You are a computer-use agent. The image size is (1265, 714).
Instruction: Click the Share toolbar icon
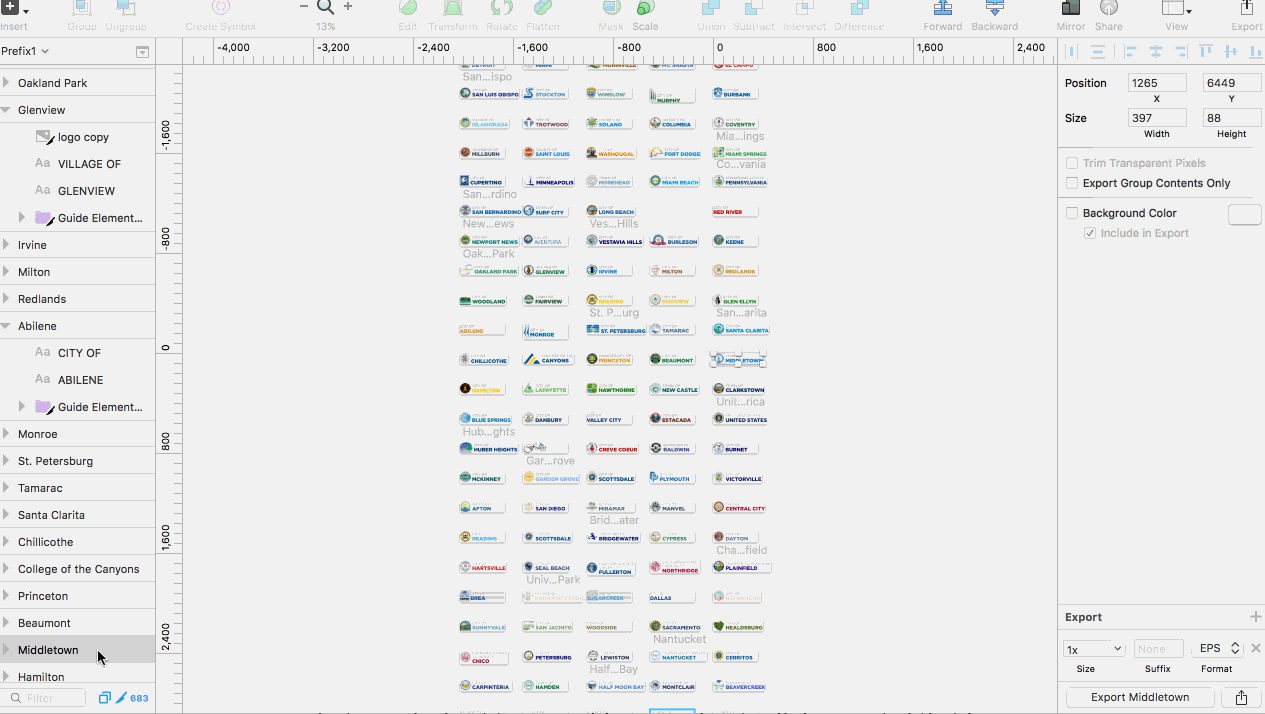click(1108, 8)
